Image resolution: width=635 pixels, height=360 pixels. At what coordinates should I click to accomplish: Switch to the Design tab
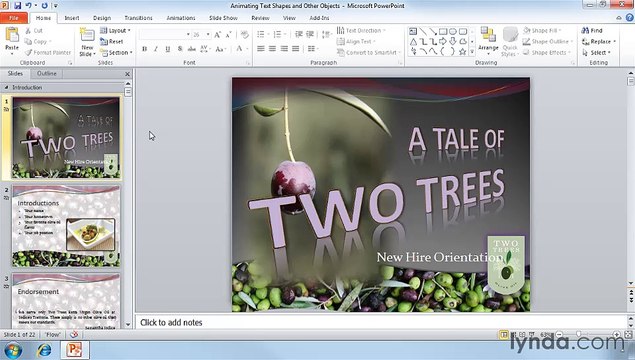pos(102,18)
